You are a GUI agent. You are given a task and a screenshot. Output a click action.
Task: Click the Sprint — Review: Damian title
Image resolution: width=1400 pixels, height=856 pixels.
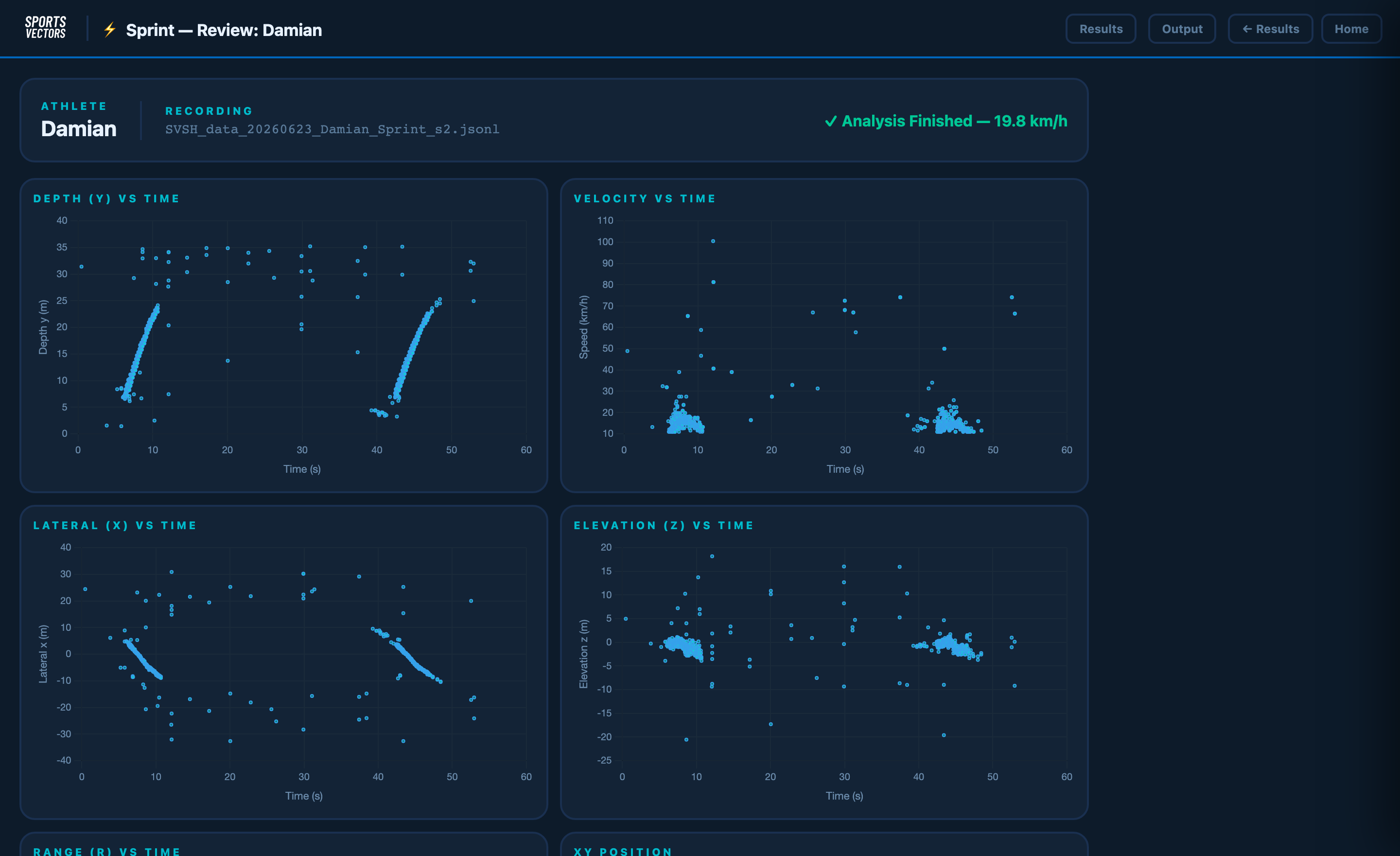coord(224,30)
